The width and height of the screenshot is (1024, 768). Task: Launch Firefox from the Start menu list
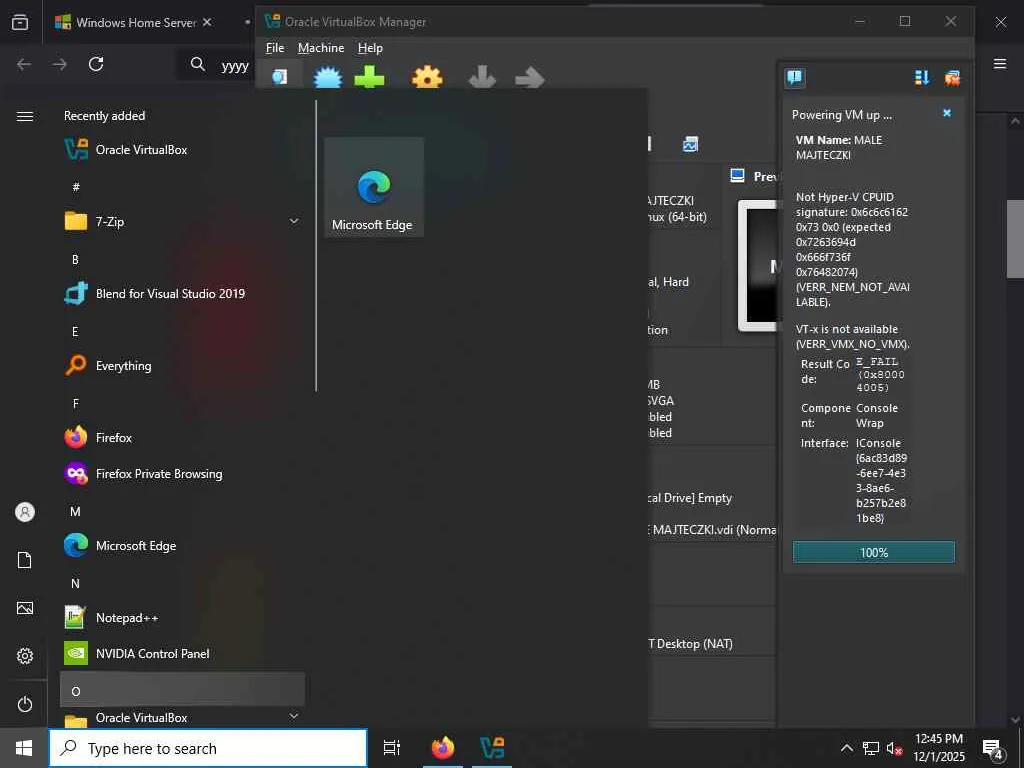click(x=182, y=437)
